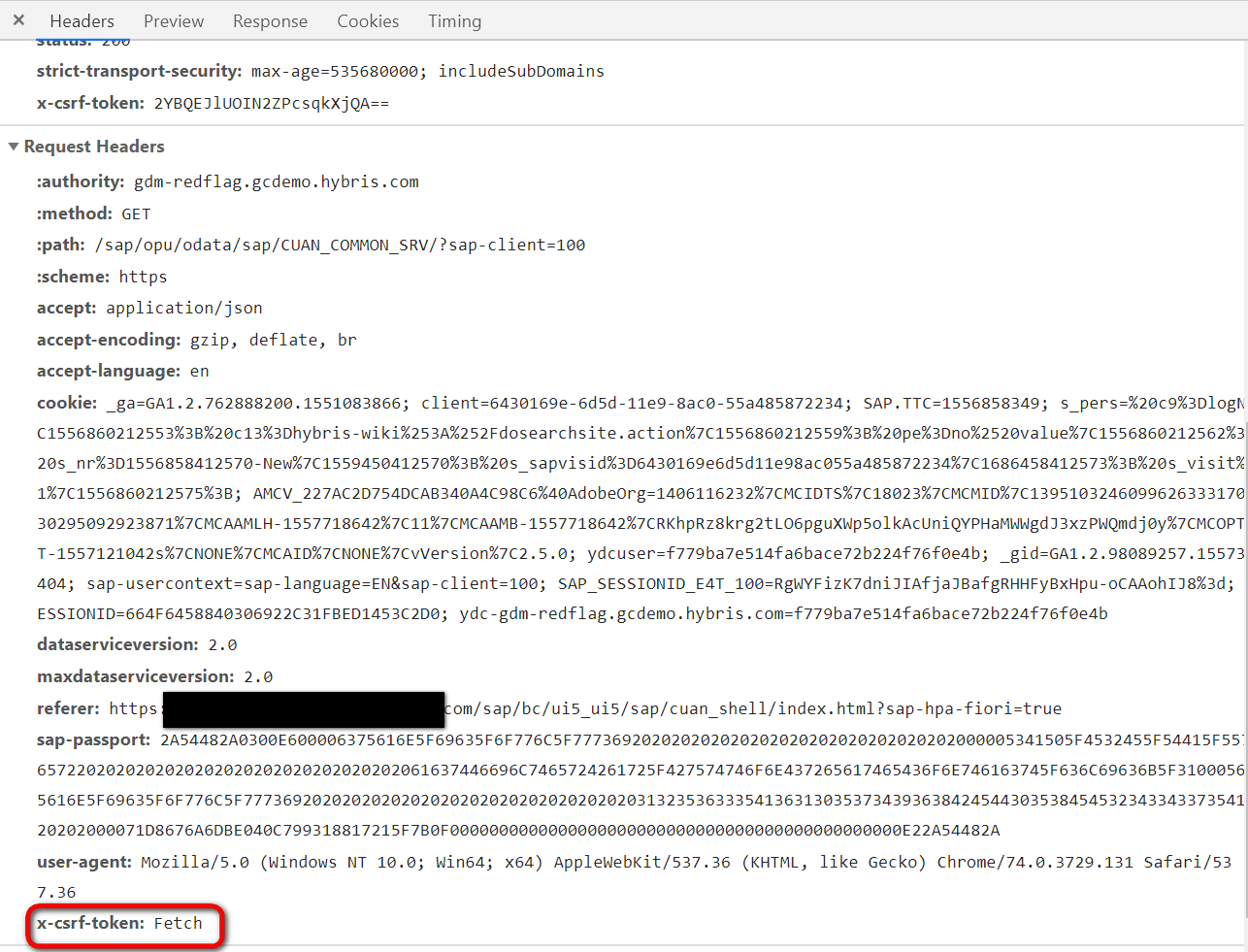Select the x-csrf-token Fetch request header
The width and height of the screenshot is (1248, 952).
click(119, 923)
